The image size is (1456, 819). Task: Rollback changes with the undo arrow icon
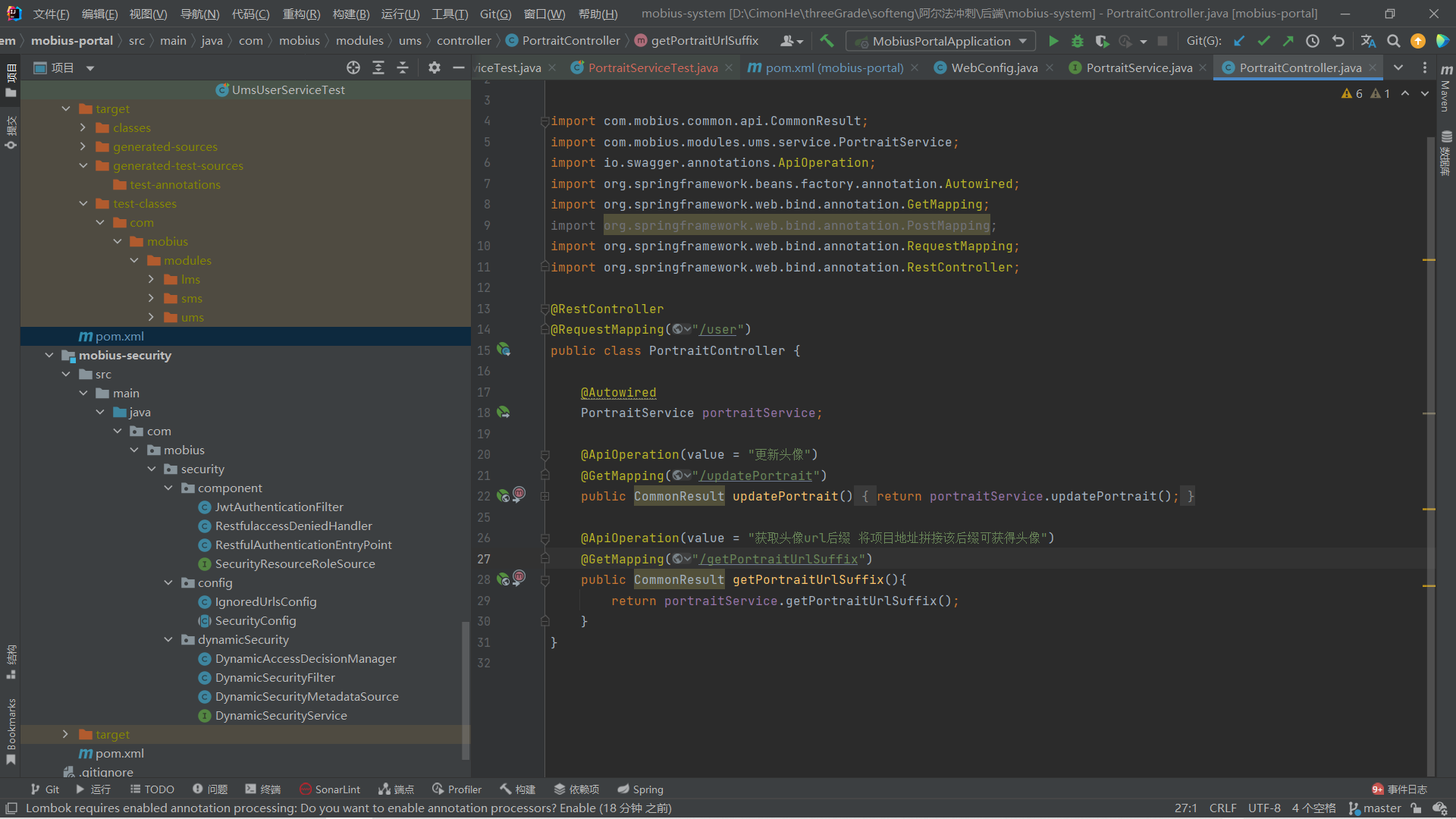[1338, 42]
